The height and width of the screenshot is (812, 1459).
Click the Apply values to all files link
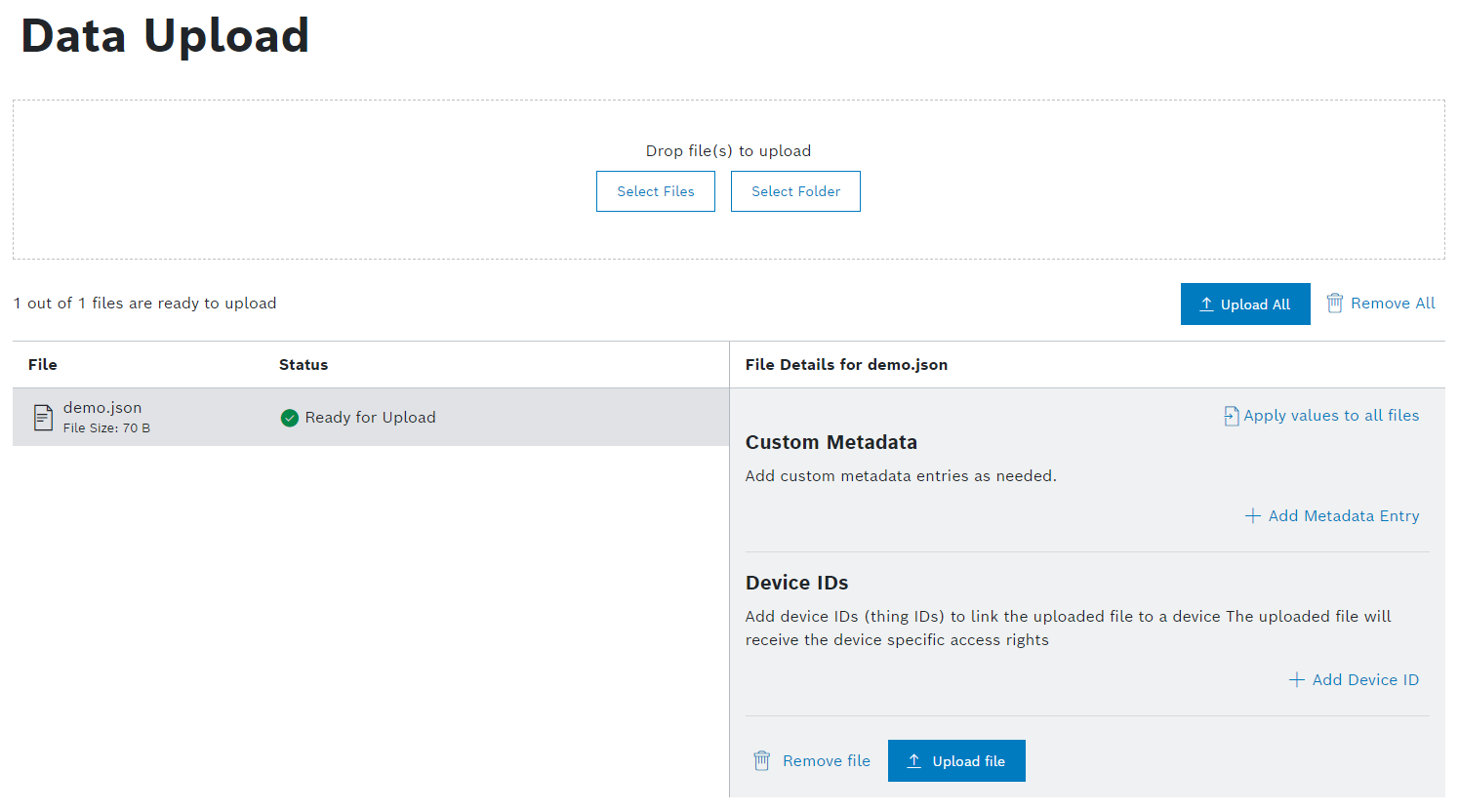tap(1331, 416)
